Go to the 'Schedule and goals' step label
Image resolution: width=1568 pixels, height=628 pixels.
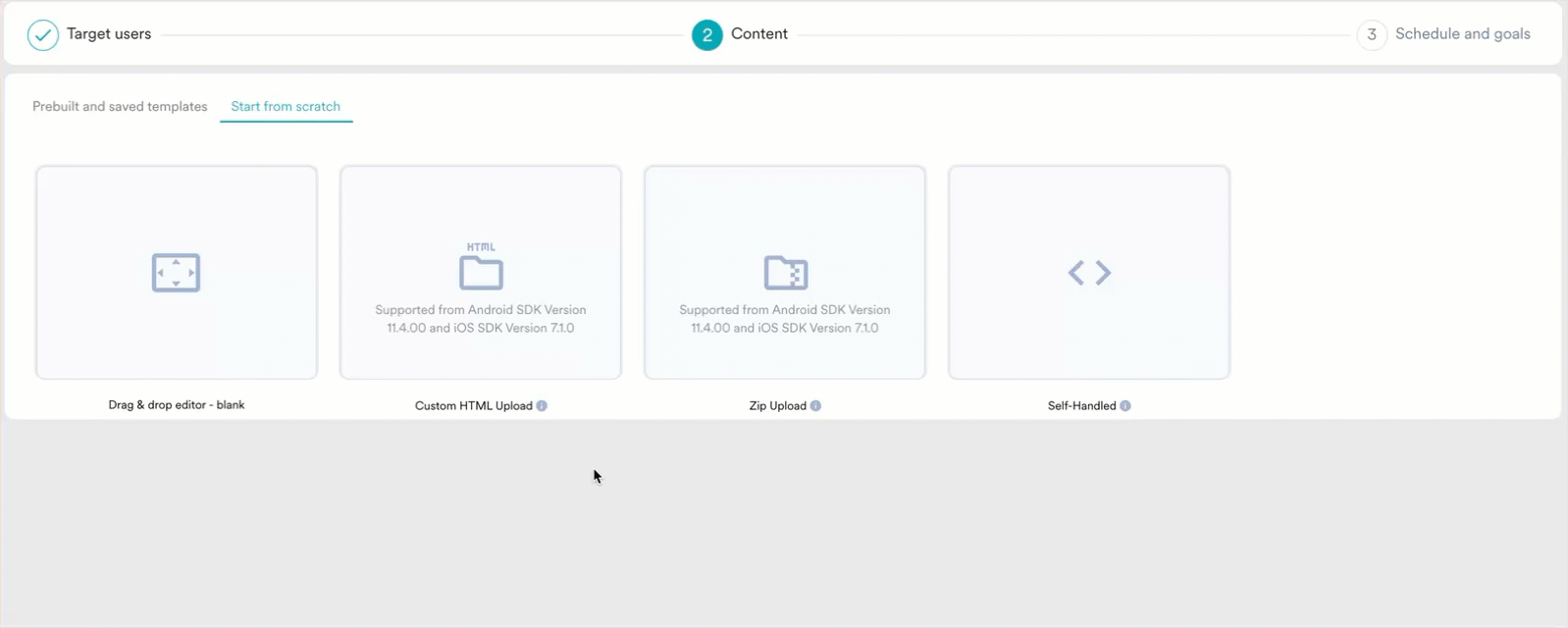click(1462, 34)
